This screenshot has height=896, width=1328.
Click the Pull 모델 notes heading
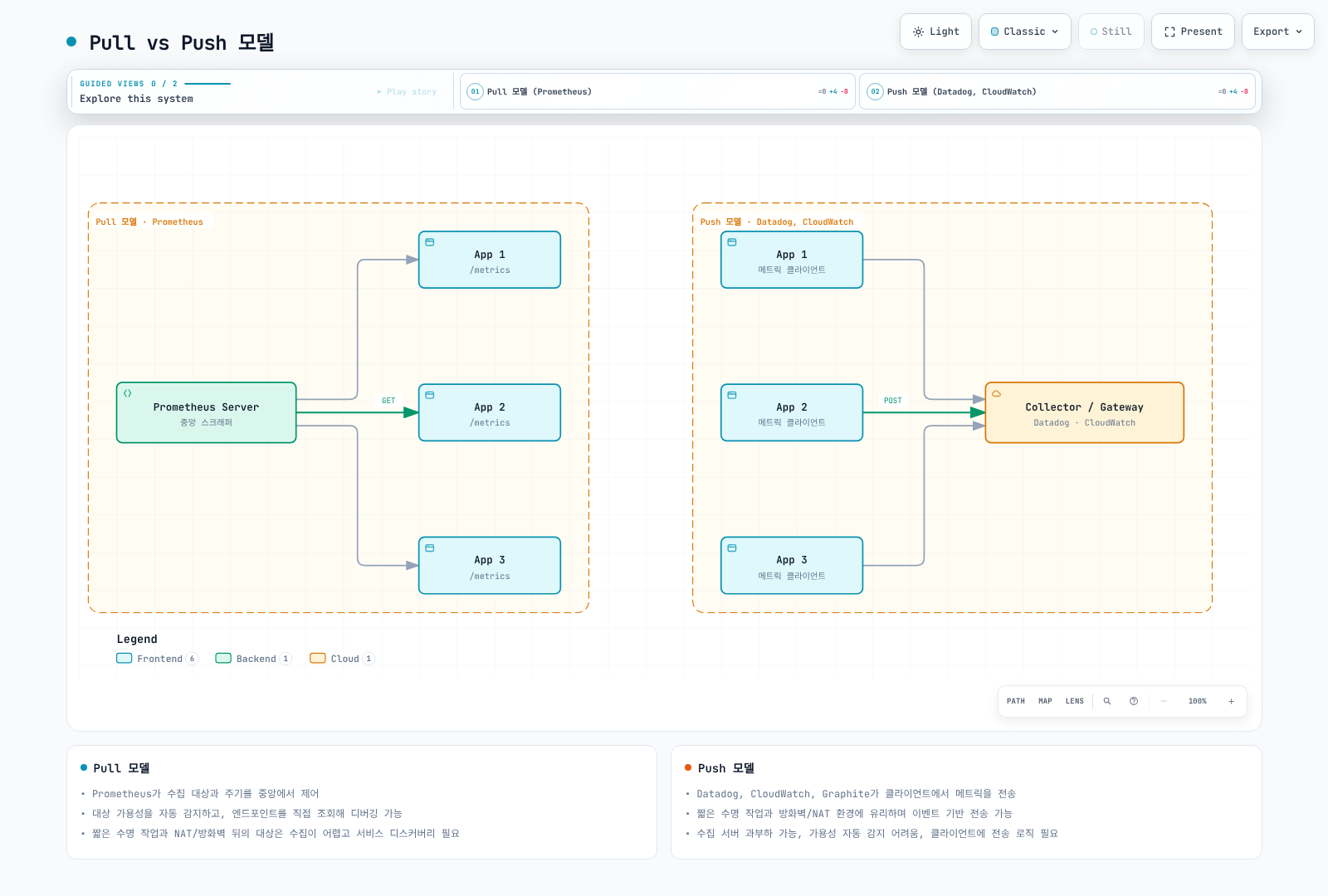[x=121, y=768]
